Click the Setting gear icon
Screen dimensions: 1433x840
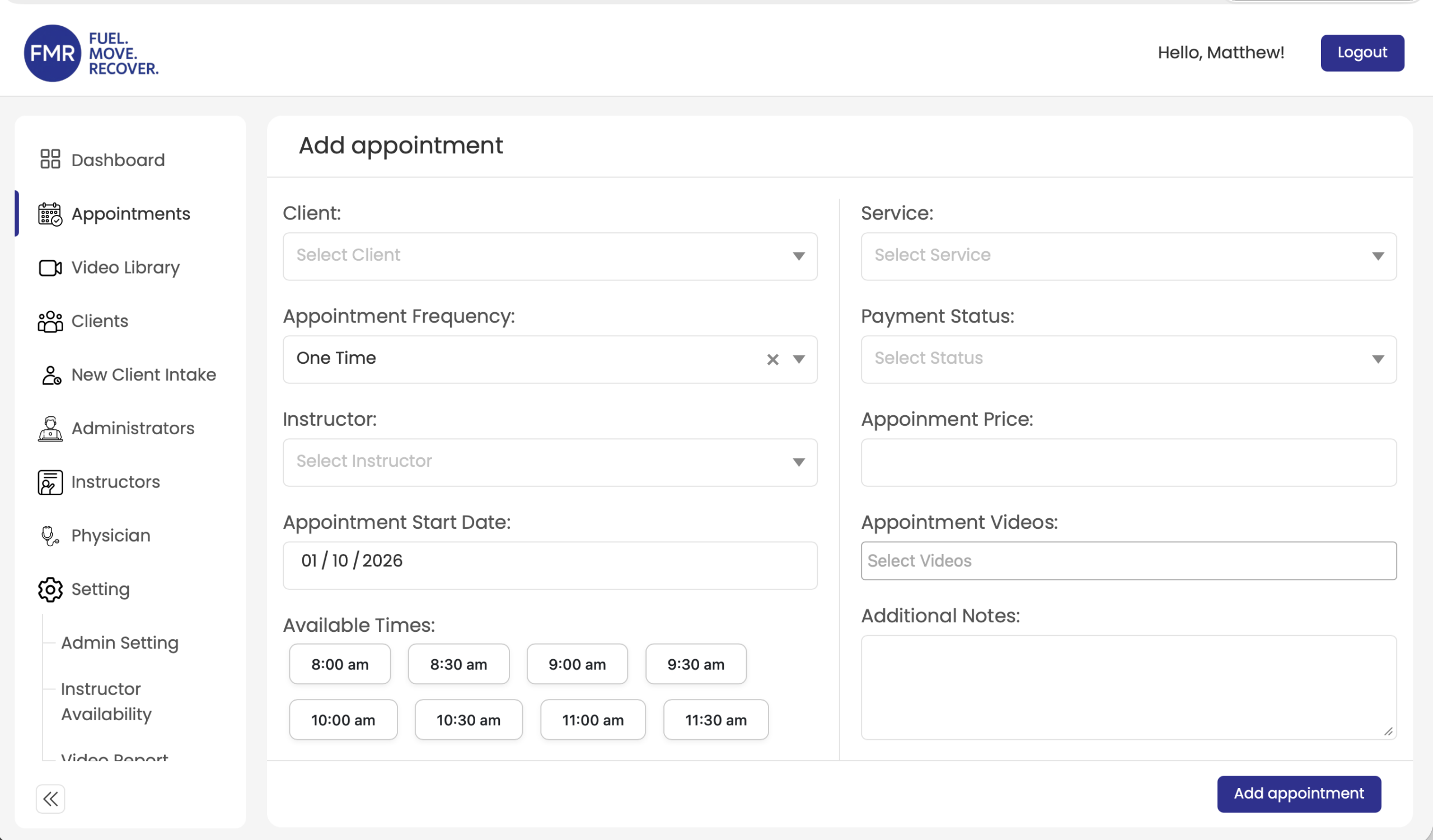coord(50,589)
